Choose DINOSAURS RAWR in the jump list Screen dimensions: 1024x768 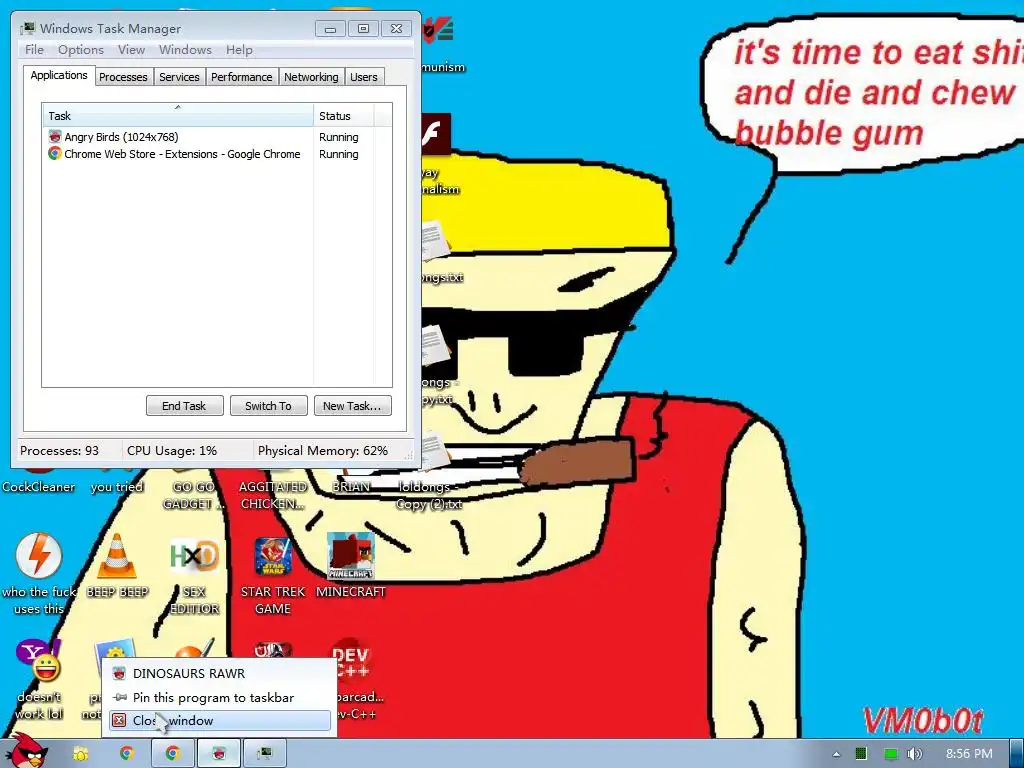[x=220, y=673]
